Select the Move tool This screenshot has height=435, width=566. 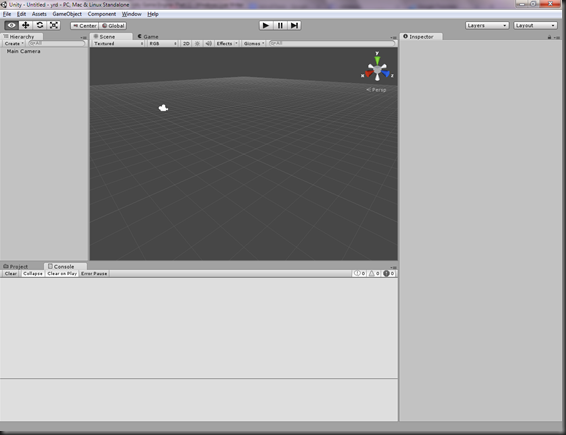pyautogui.click(x=26, y=25)
